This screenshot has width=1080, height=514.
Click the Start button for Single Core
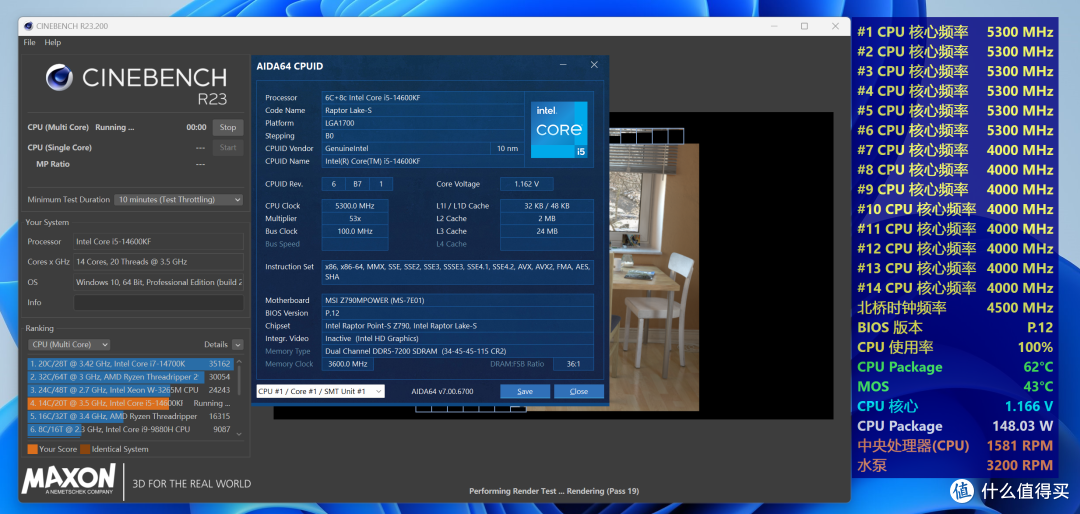(x=228, y=147)
